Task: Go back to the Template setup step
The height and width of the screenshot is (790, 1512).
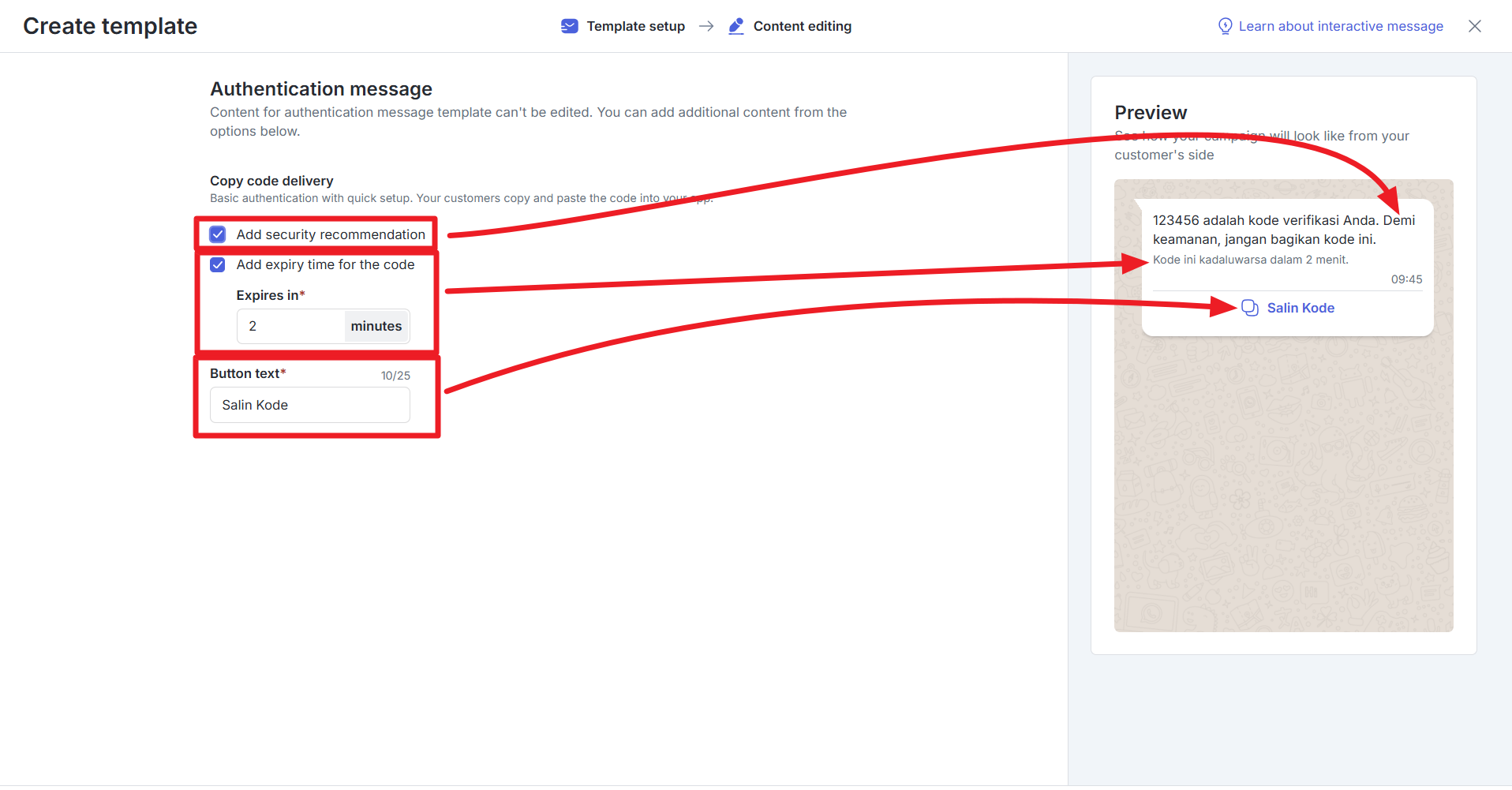Action: click(635, 26)
